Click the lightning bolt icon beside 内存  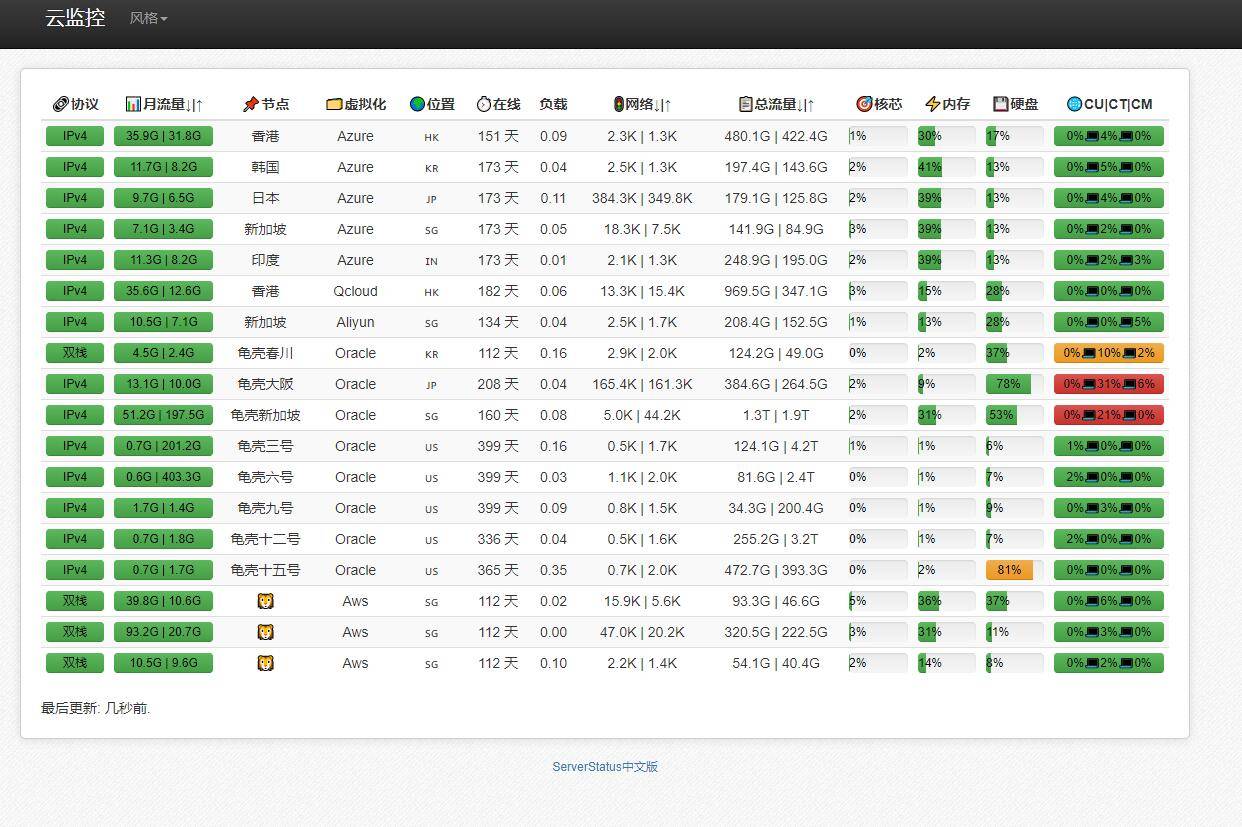pos(932,104)
